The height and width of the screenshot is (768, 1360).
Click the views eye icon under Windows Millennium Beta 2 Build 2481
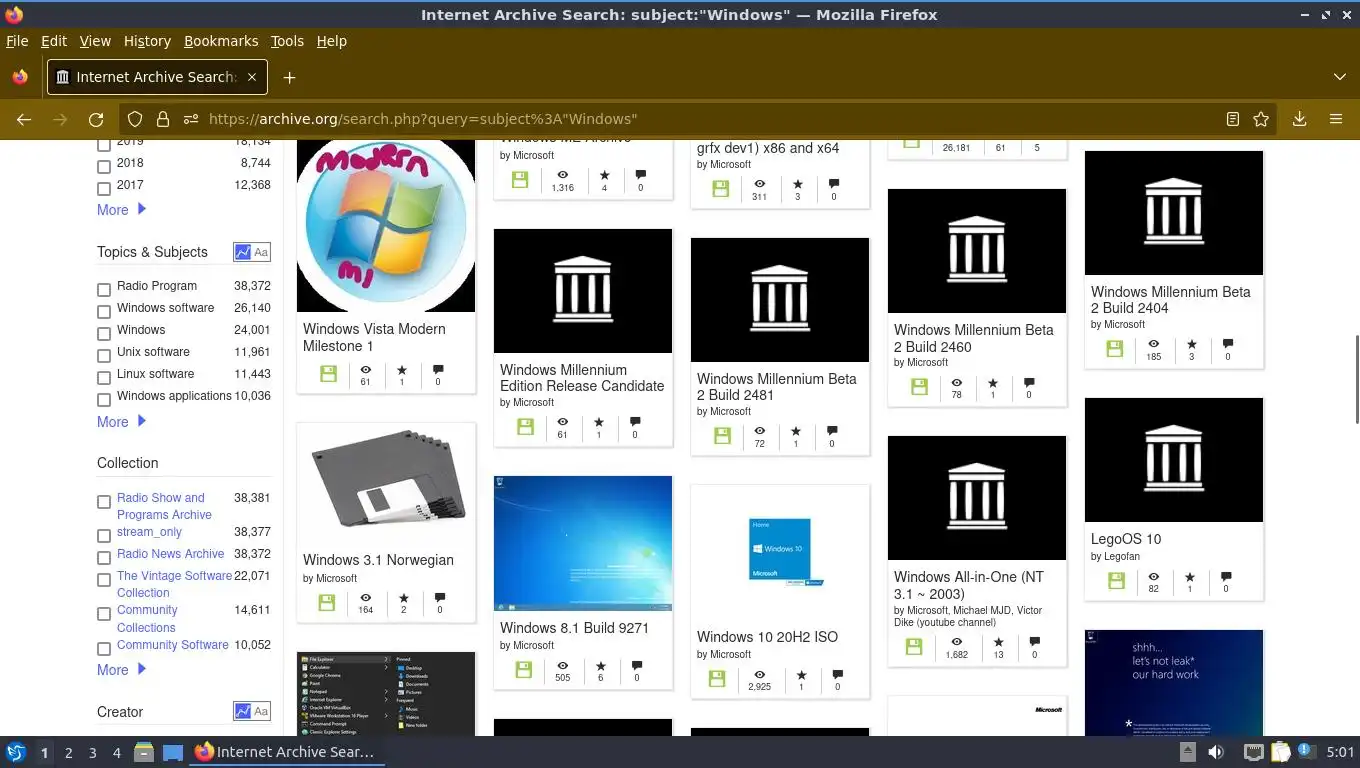point(759,432)
